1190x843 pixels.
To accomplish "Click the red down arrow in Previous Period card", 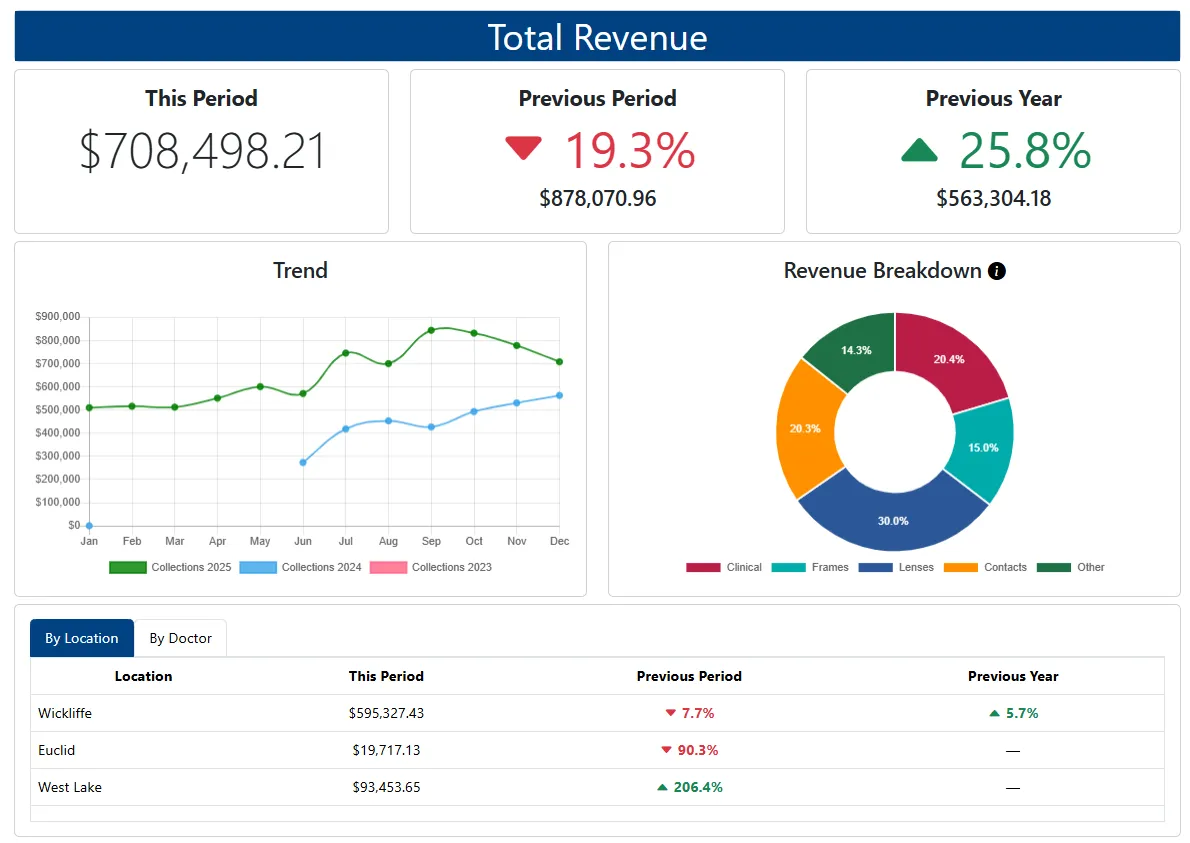I will point(523,149).
